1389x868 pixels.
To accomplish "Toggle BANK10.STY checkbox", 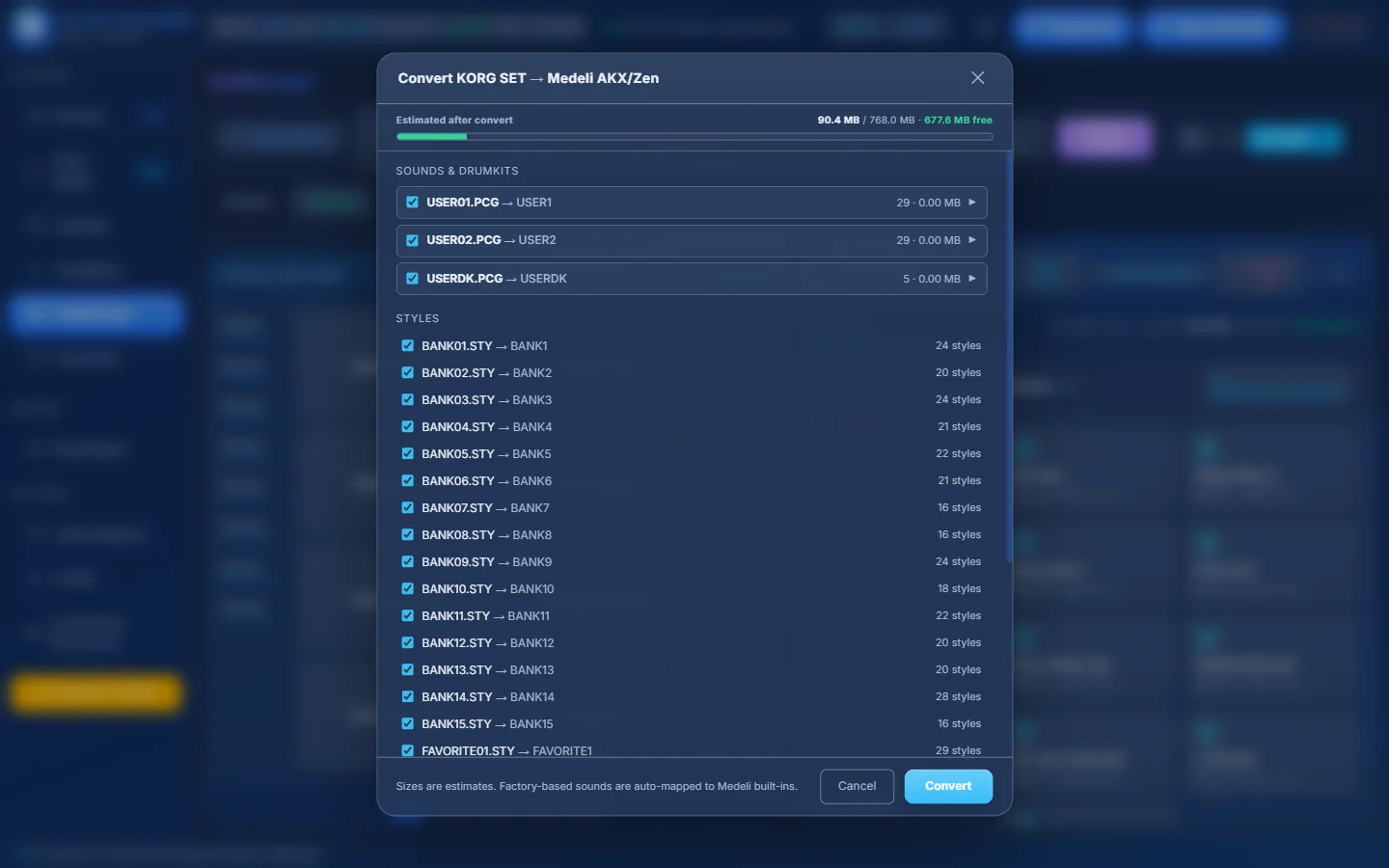I will (x=407, y=588).
